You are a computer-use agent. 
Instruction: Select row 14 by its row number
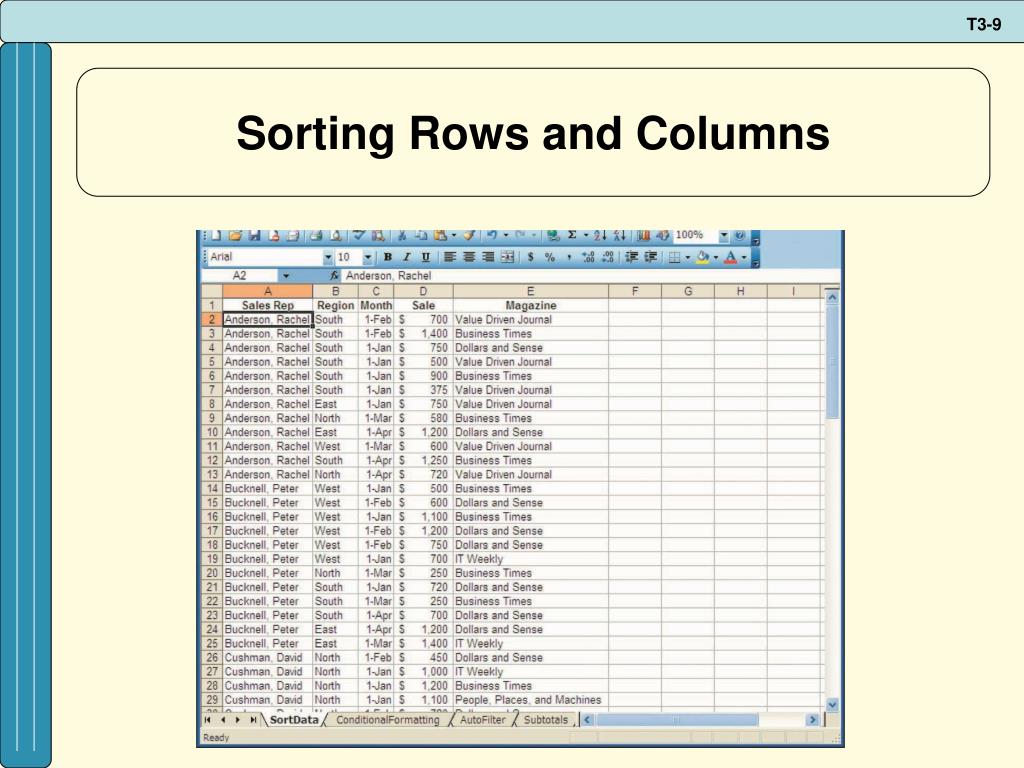[212, 488]
